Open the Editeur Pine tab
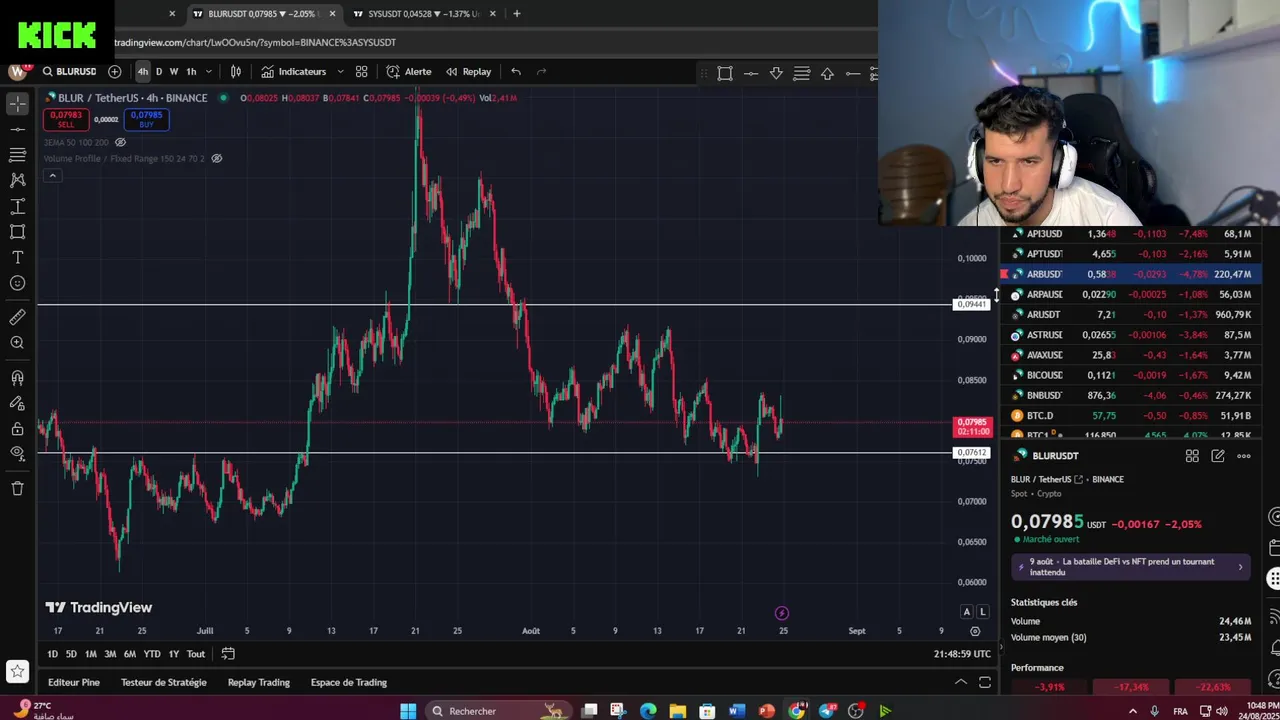 tap(74, 682)
